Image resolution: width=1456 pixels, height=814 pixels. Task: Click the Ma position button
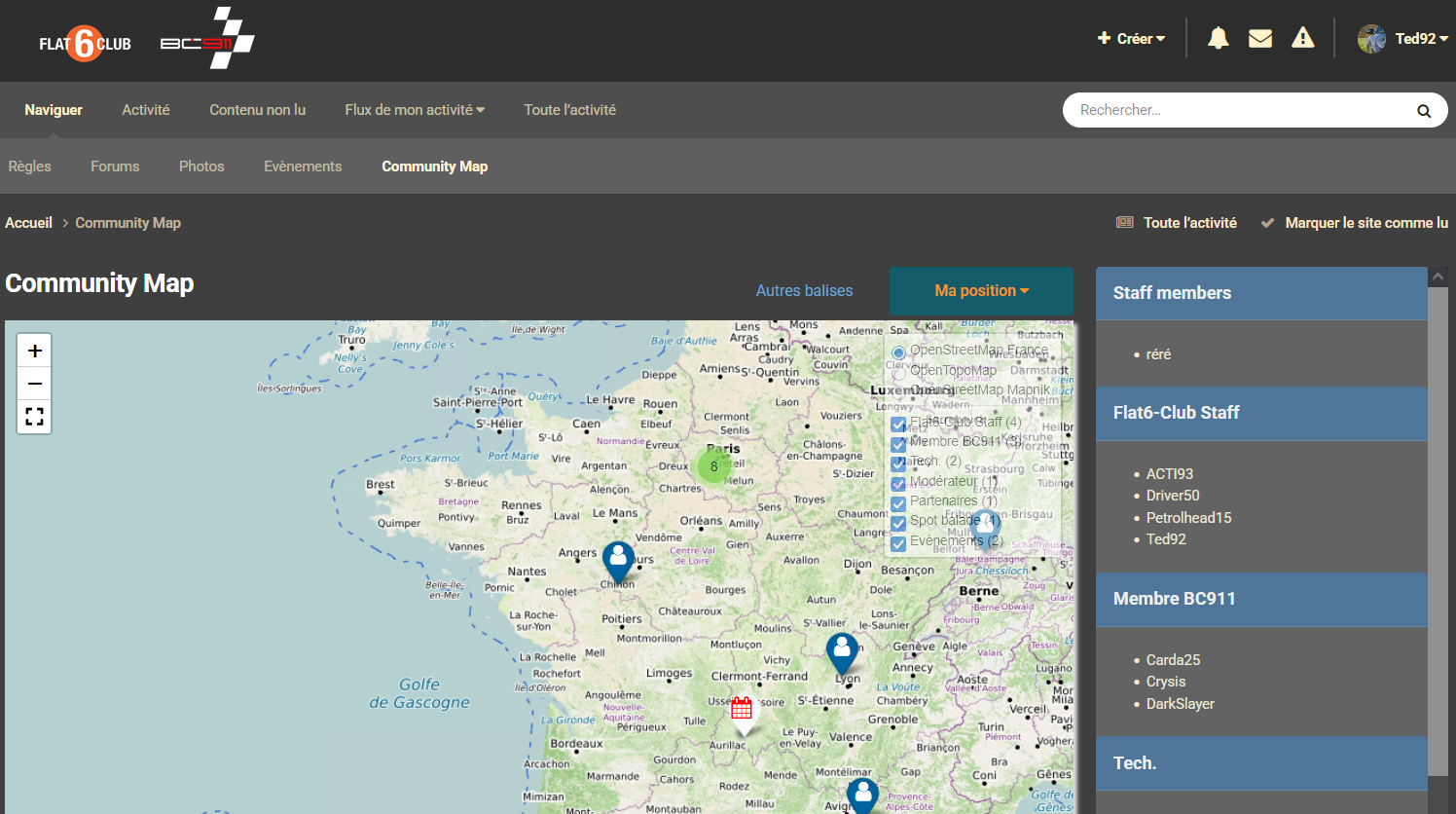point(981,290)
